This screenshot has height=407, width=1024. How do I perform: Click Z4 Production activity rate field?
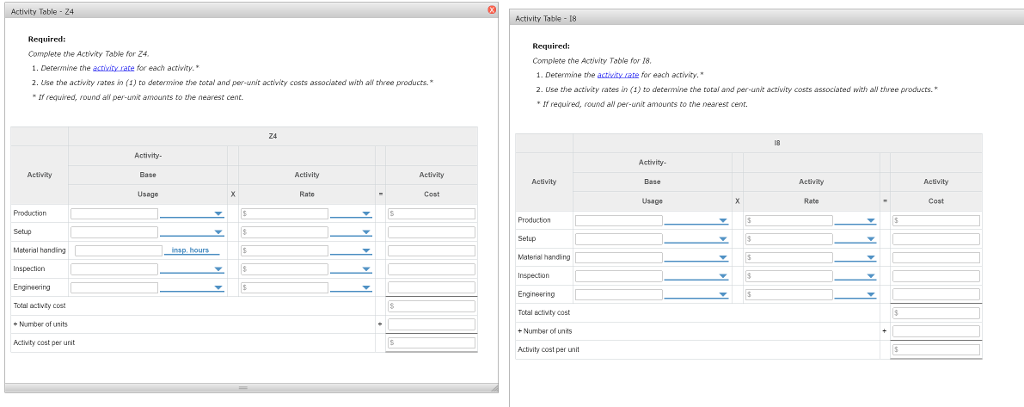285,214
